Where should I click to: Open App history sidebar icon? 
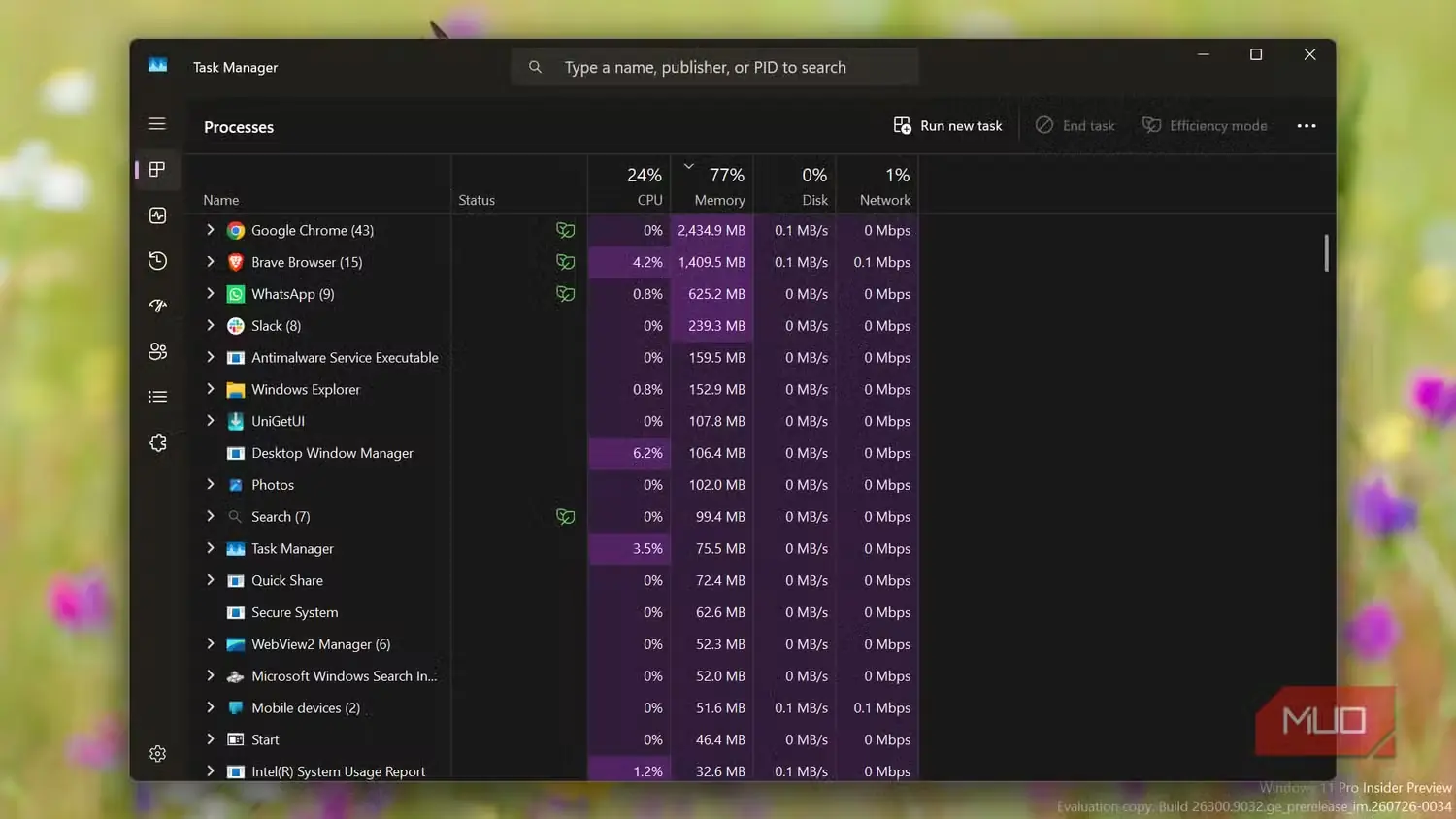pyautogui.click(x=157, y=261)
